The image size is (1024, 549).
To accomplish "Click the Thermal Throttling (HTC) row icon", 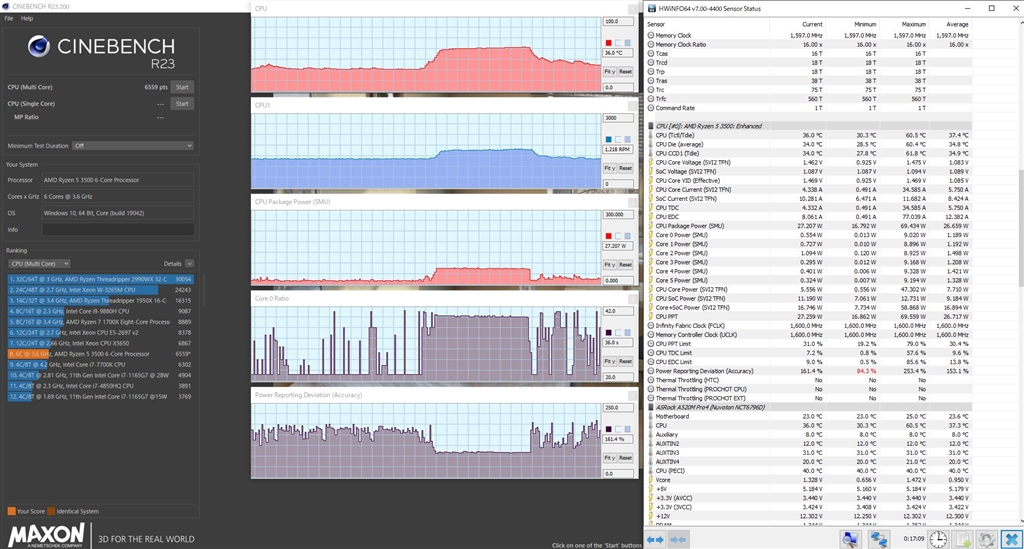I will point(650,380).
